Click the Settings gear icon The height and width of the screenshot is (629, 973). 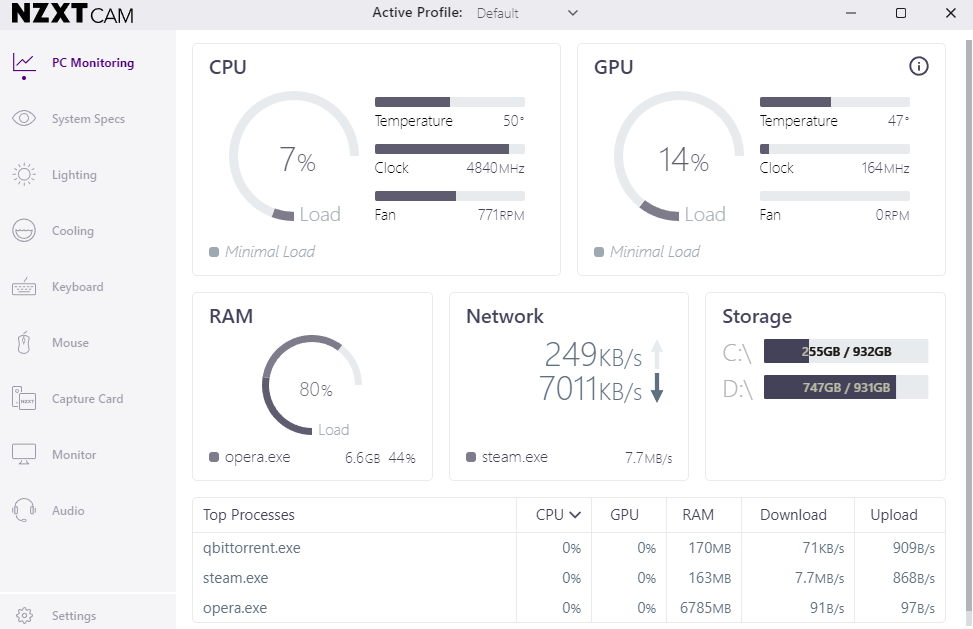(24, 615)
